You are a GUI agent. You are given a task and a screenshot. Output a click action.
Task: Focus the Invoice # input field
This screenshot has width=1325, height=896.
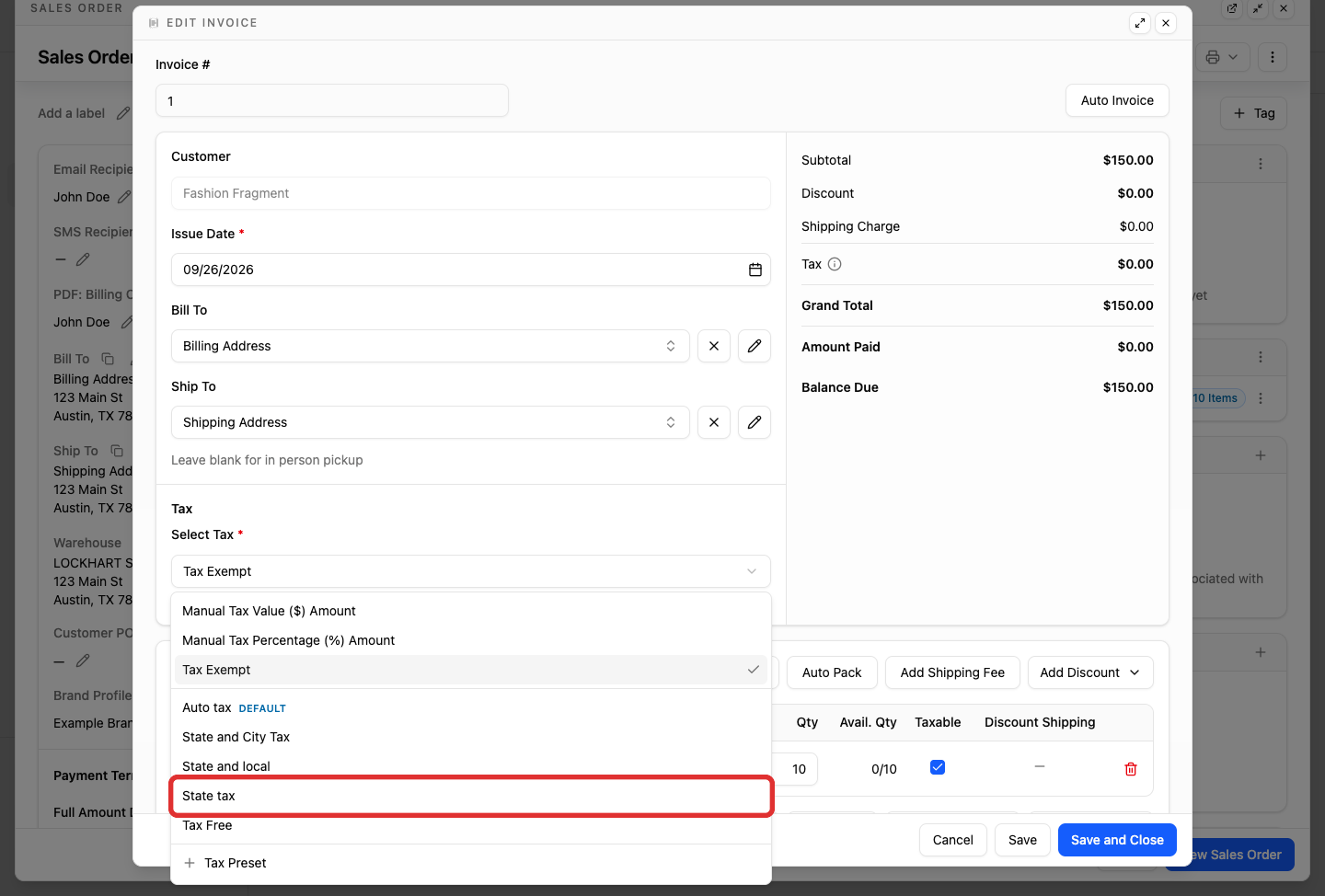[332, 100]
